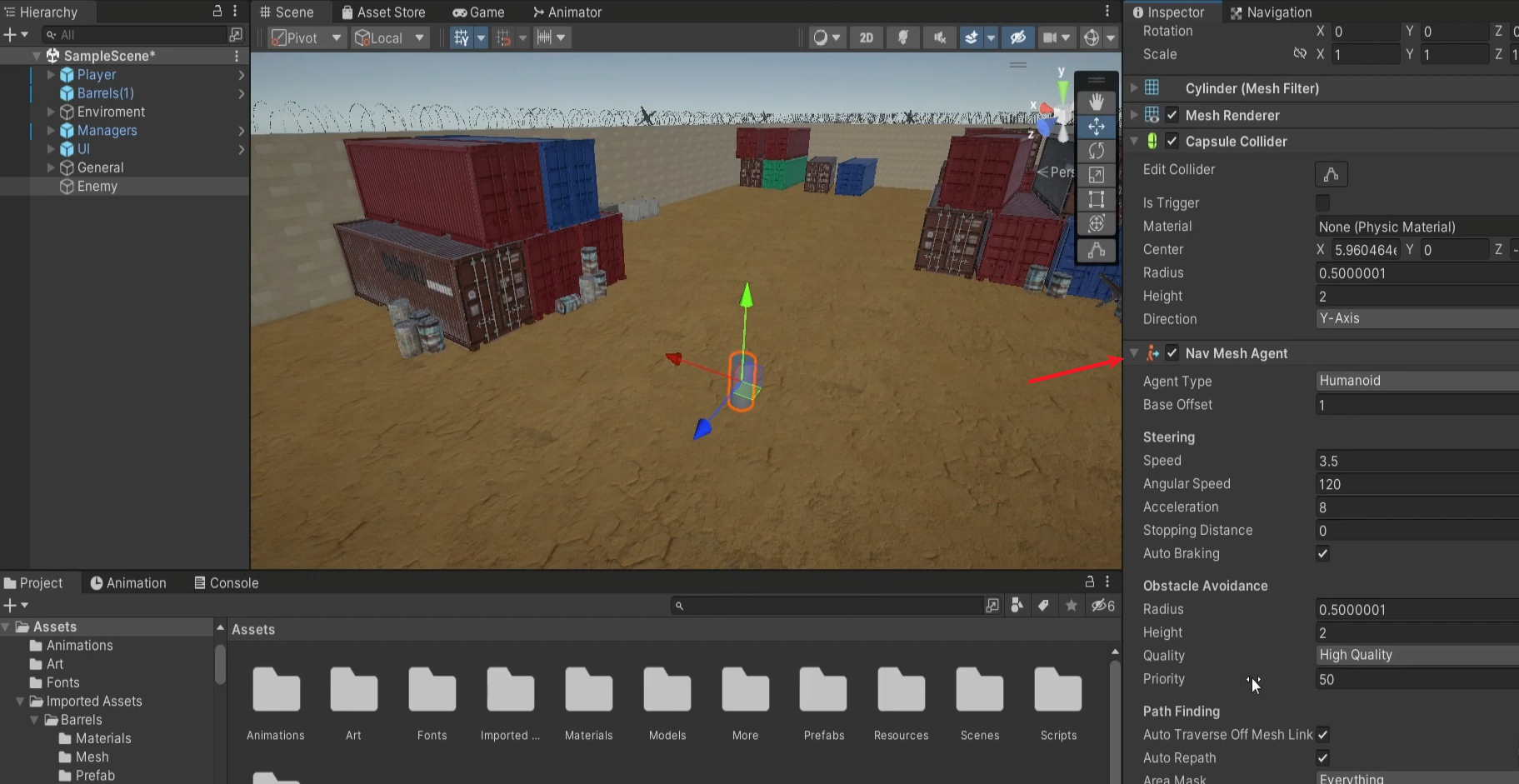Lock the Hierarchy panel
The height and width of the screenshot is (784, 1519).
217,11
